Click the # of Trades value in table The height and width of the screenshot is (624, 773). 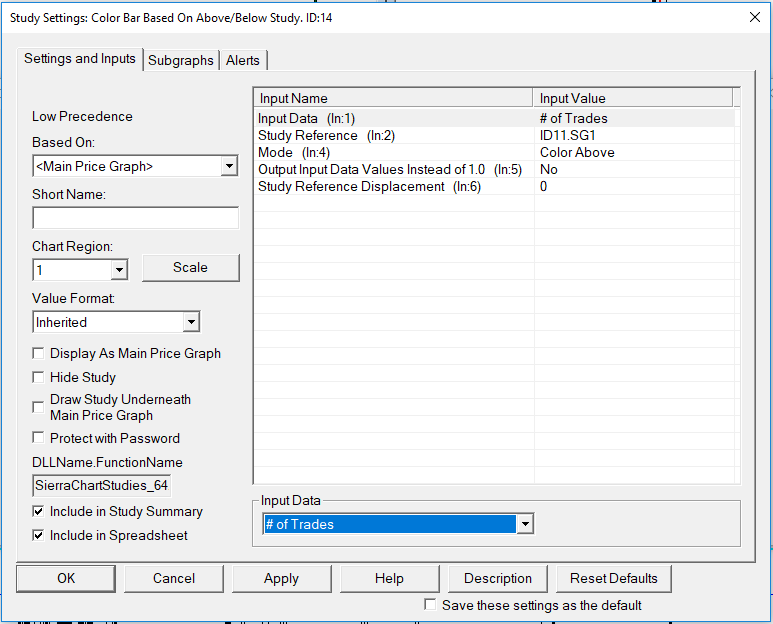pyautogui.click(x=574, y=118)
